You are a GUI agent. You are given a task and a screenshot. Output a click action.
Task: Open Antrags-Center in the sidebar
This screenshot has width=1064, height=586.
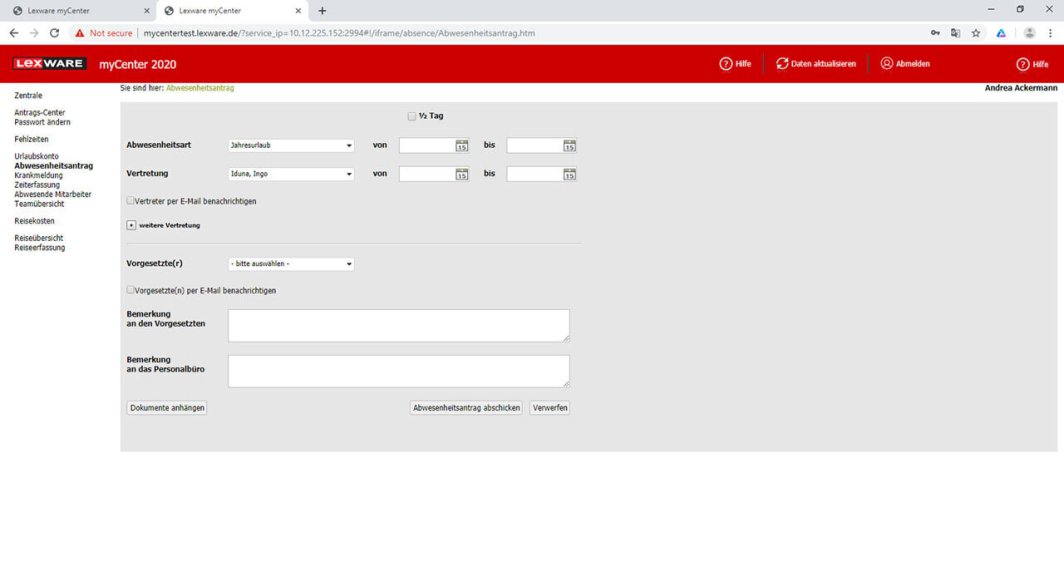pyautogui.click(x=40, y=113)
